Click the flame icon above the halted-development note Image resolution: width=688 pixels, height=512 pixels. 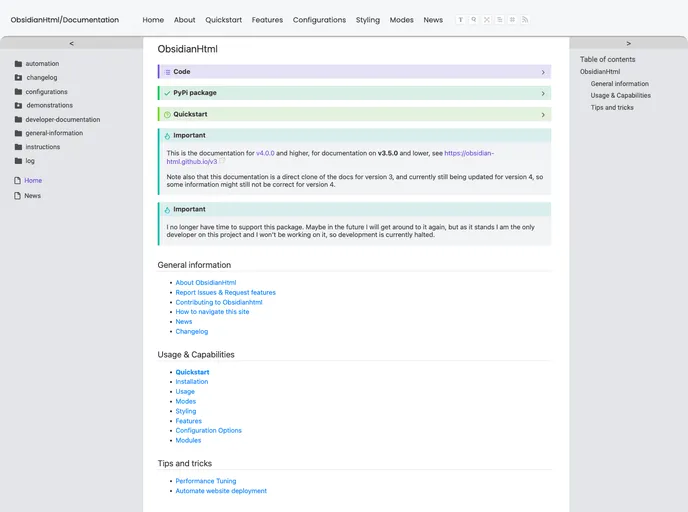click(x=167, y=210)
